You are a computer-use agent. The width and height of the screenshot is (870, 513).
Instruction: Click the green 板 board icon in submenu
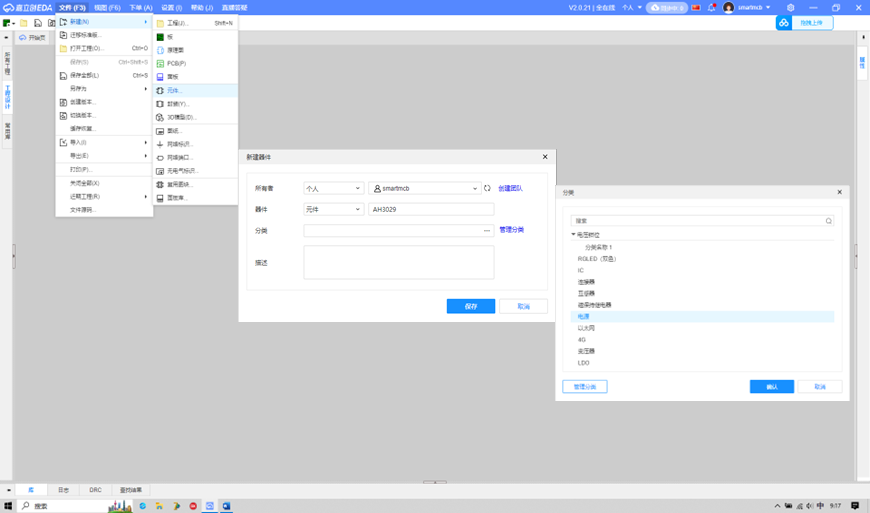(x=160, y=37)
